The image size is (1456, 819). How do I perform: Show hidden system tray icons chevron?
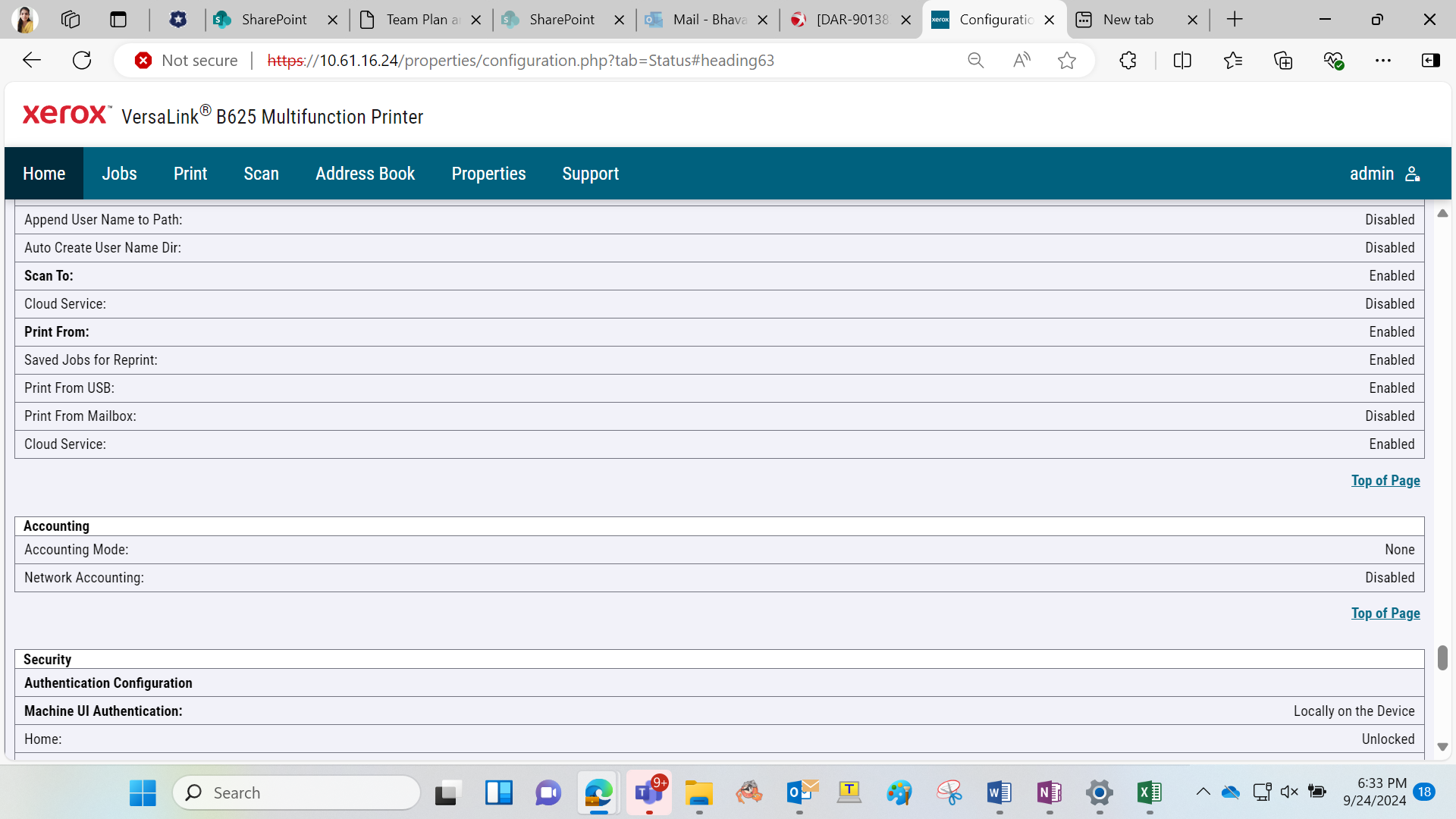[x=1203, y=792]
